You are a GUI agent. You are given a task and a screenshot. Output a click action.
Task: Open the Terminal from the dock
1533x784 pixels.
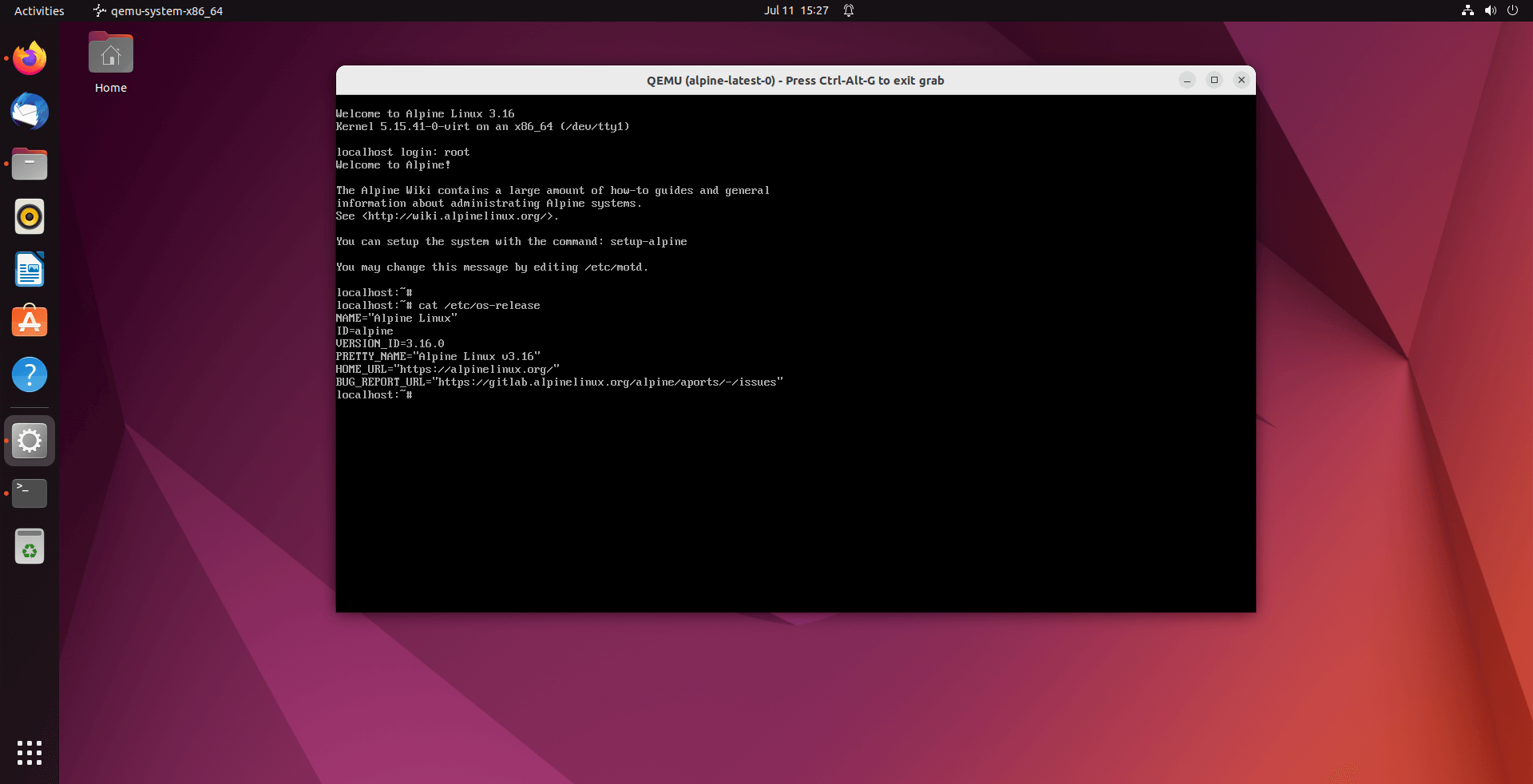tap(30, 493)
